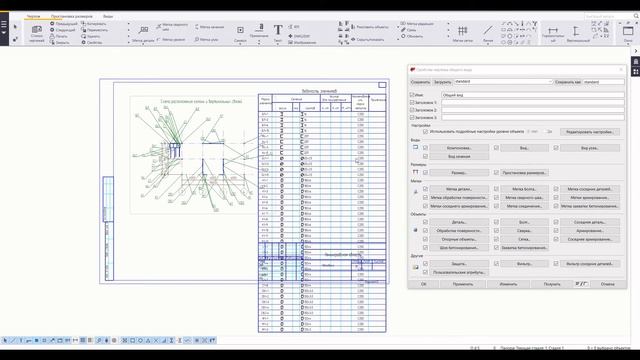Go to next drawing (Следующий)
The image size is (640, 360).
point(62,30)
